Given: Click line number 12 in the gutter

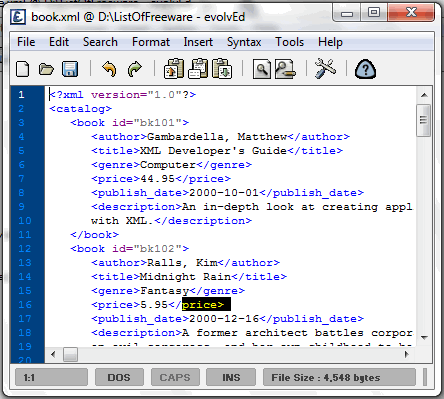Looking at the screenshot, I should tap(25, 249).
